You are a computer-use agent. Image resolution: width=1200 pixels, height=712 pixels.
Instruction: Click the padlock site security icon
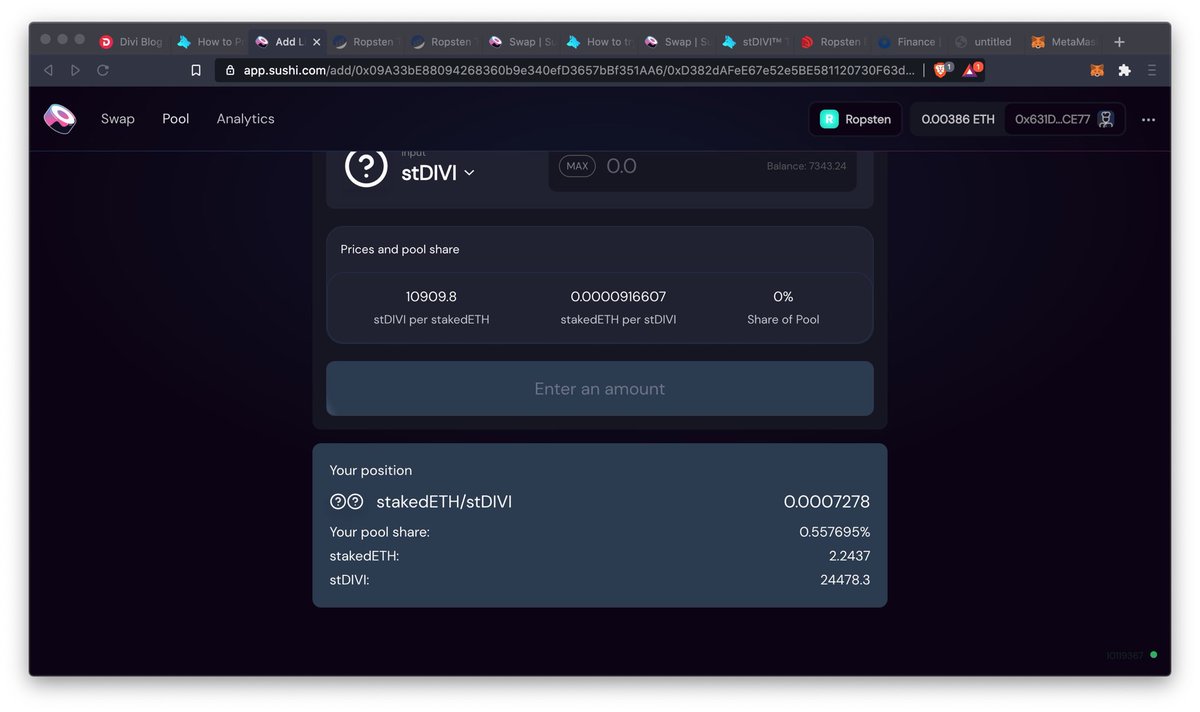click(x=230, y=70)
